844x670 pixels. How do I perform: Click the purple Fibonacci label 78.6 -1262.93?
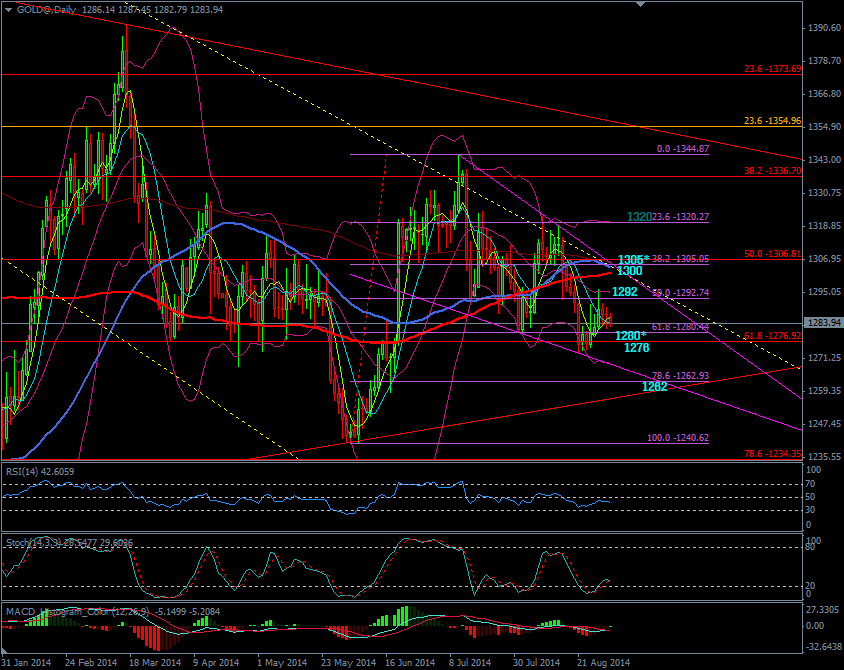pos(680,376)
